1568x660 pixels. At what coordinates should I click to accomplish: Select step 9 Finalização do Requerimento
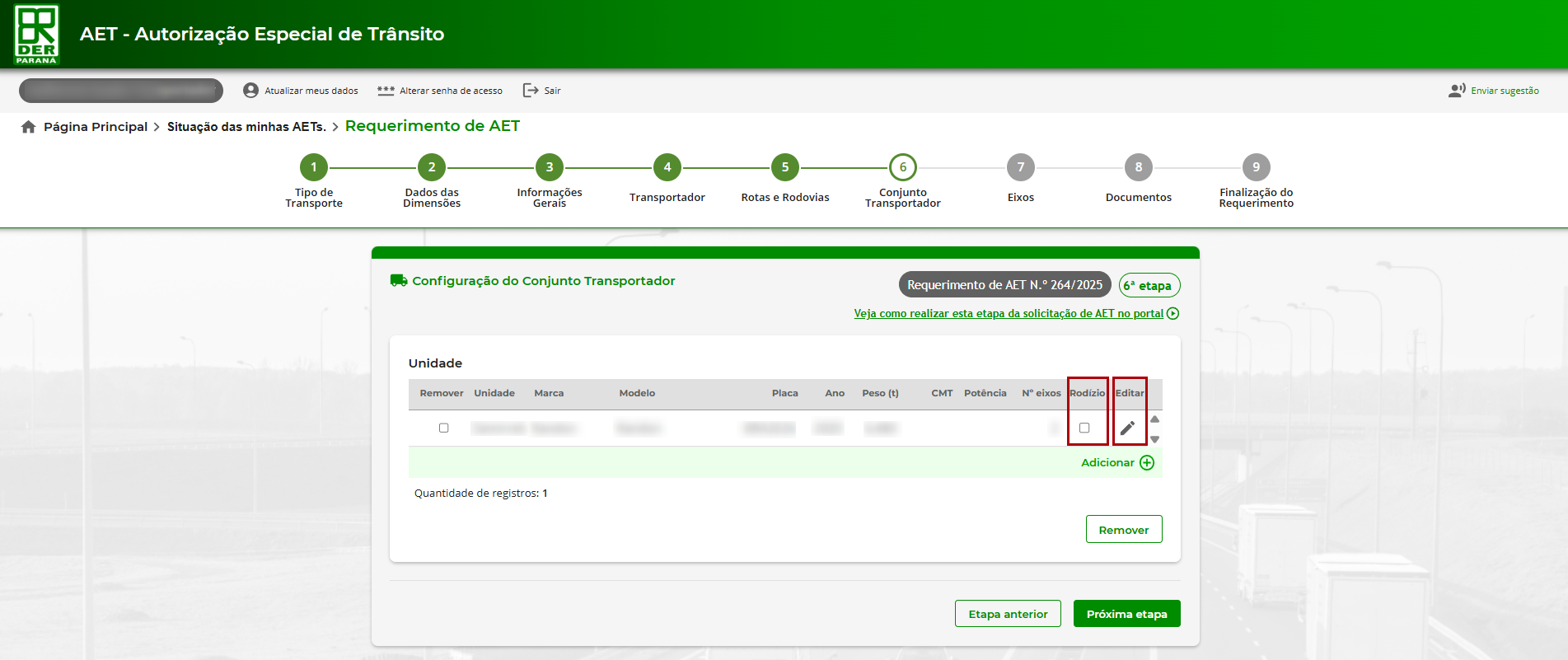point(1257,167)
